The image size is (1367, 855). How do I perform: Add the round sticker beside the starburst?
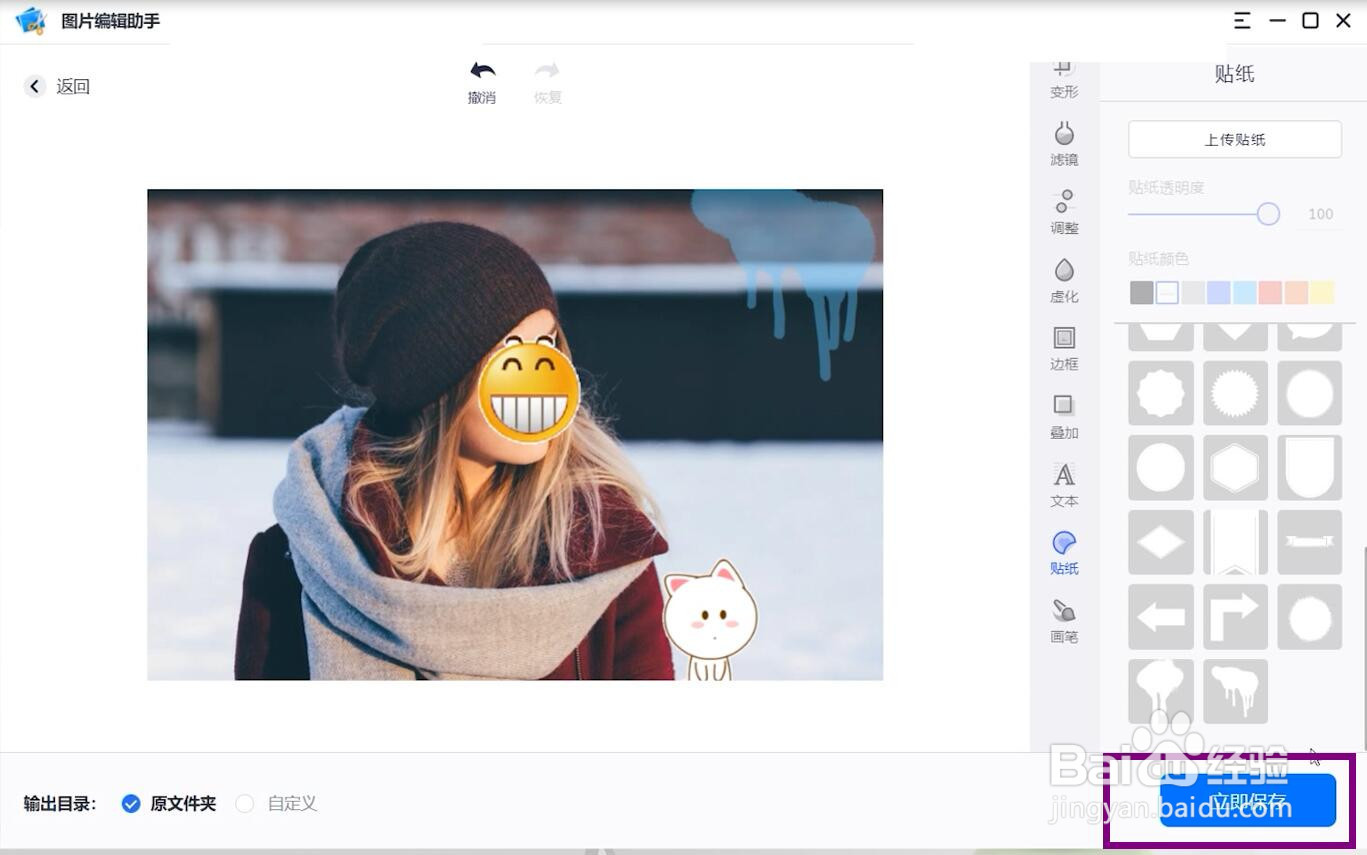click(x=1310, y=393)
